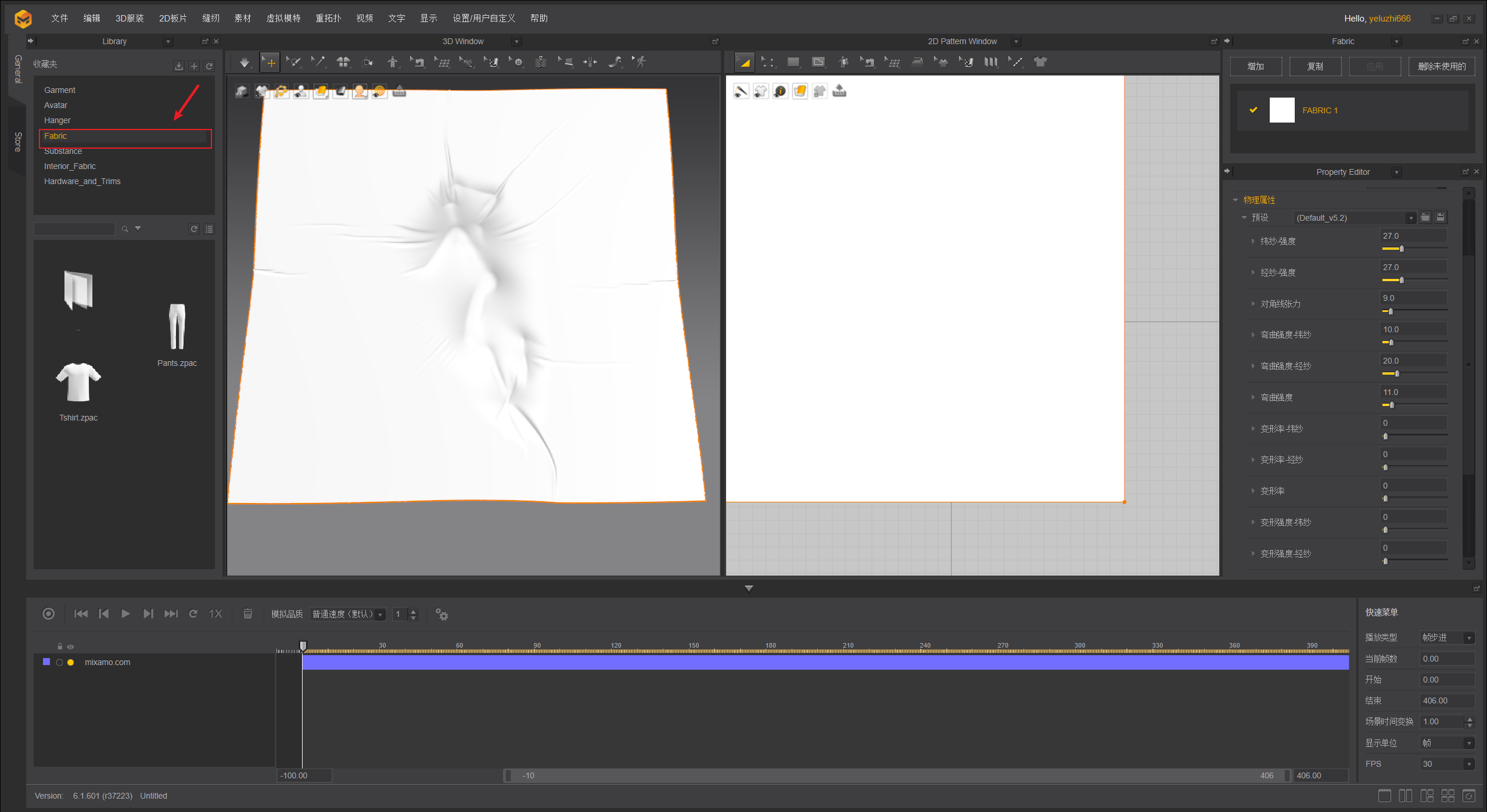The width and height of the screenshot is (1487, 812).
Task: Toggle the FABRIC 1 checkmark
Action: (x=1253, y=110)
